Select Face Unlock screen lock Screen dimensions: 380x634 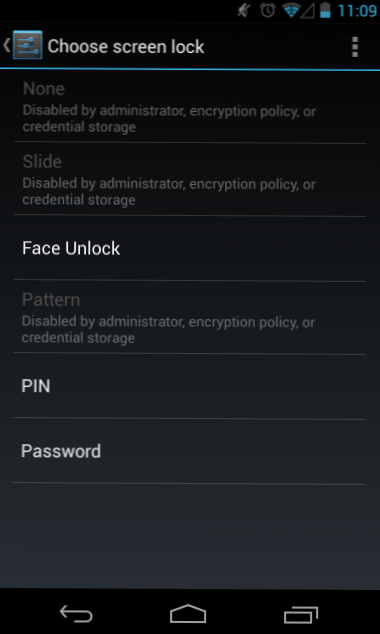[190, 248]
